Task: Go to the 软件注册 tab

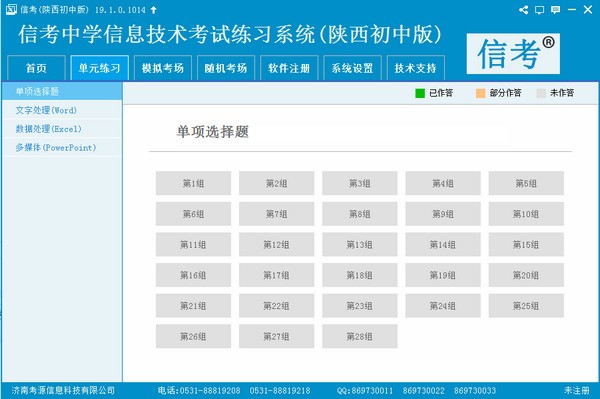Action: pos(289,68)
